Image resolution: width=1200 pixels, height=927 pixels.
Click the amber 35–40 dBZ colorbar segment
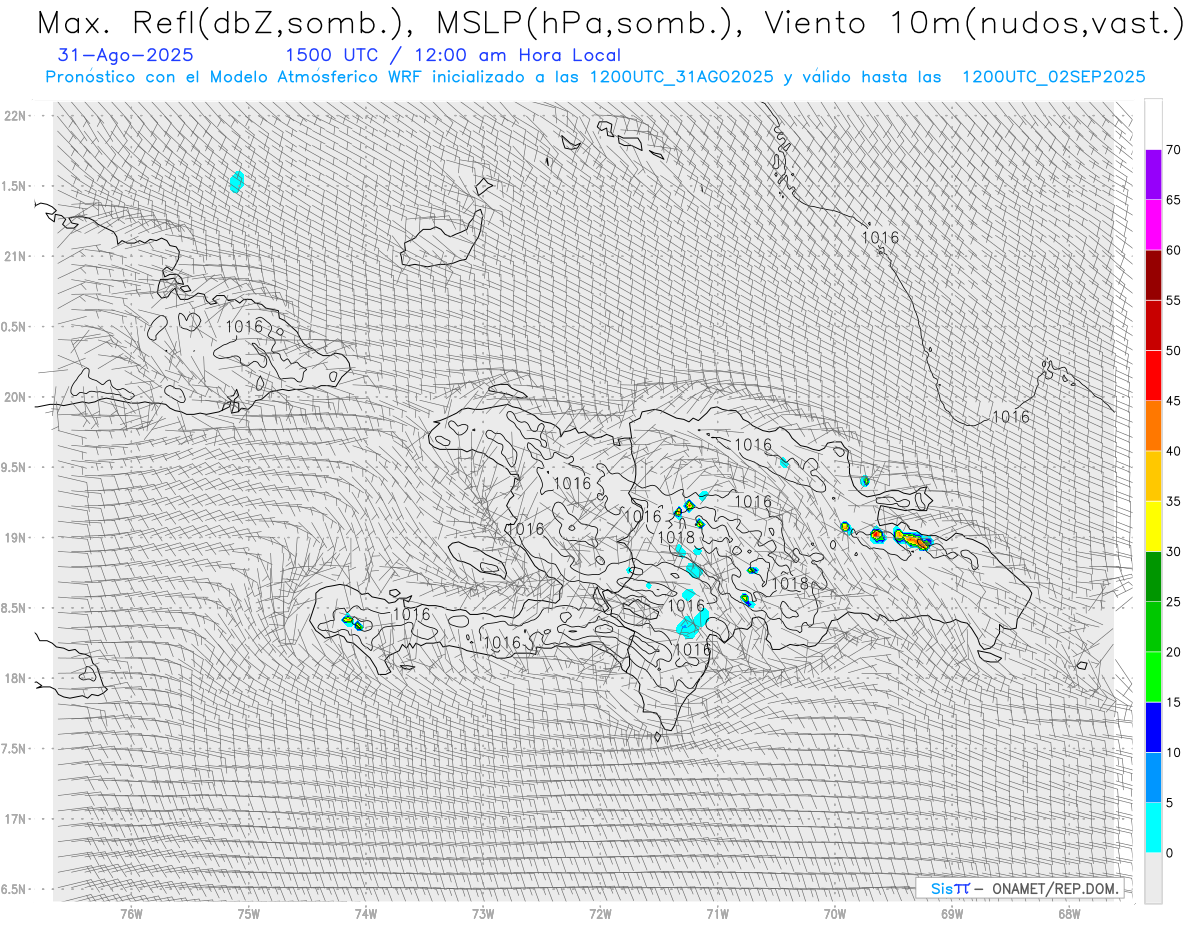[x=1153, y=476]
